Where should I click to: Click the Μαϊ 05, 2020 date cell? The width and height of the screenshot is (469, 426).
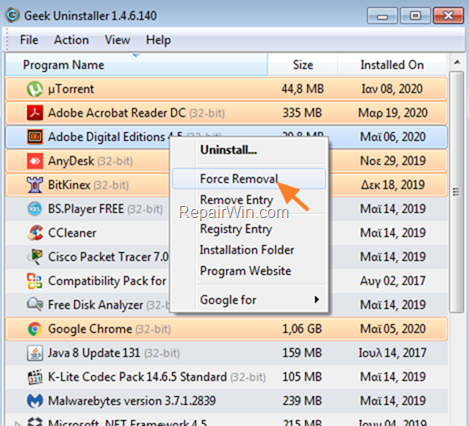[393, 329]
